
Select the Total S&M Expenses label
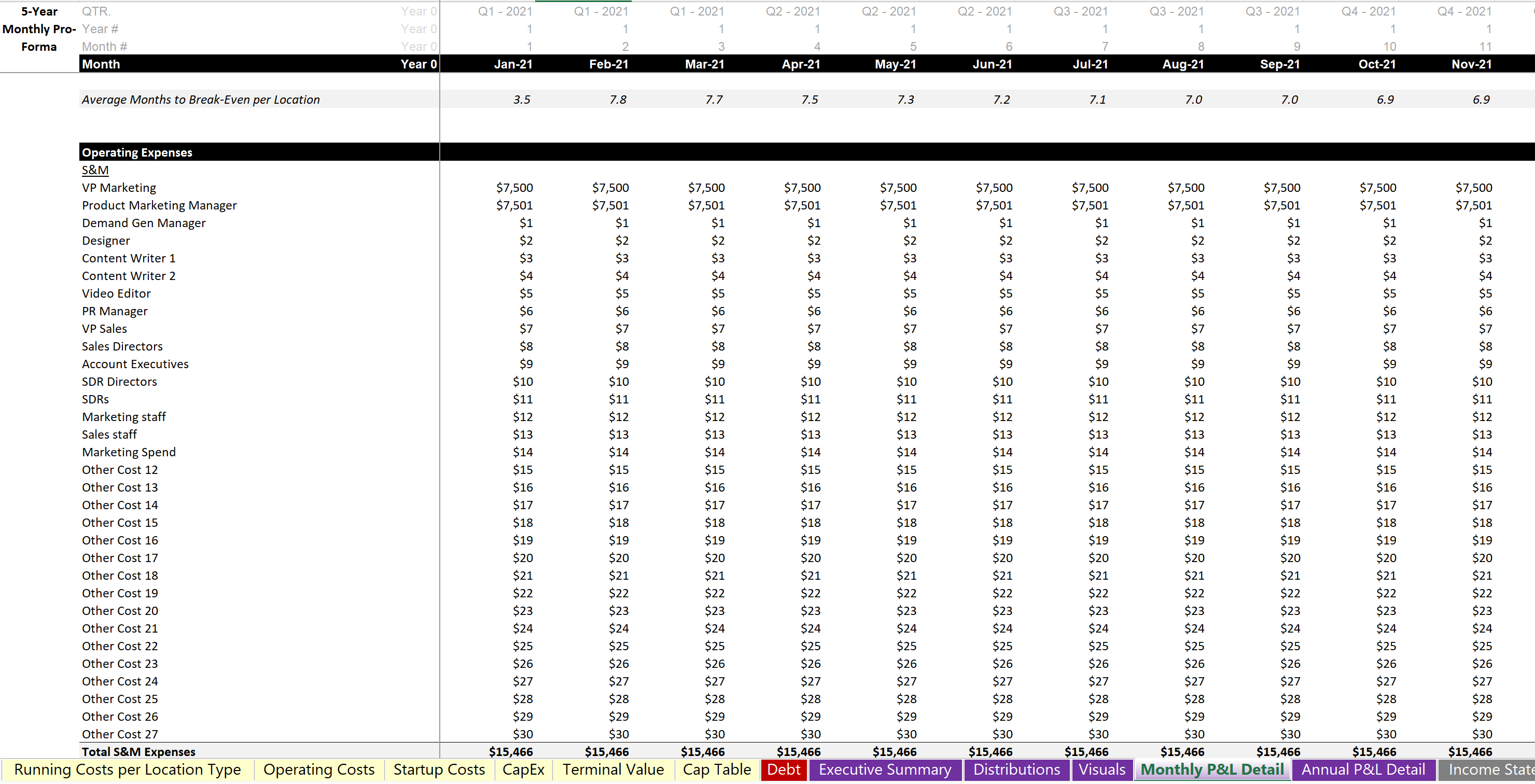[x=138, y=752]
